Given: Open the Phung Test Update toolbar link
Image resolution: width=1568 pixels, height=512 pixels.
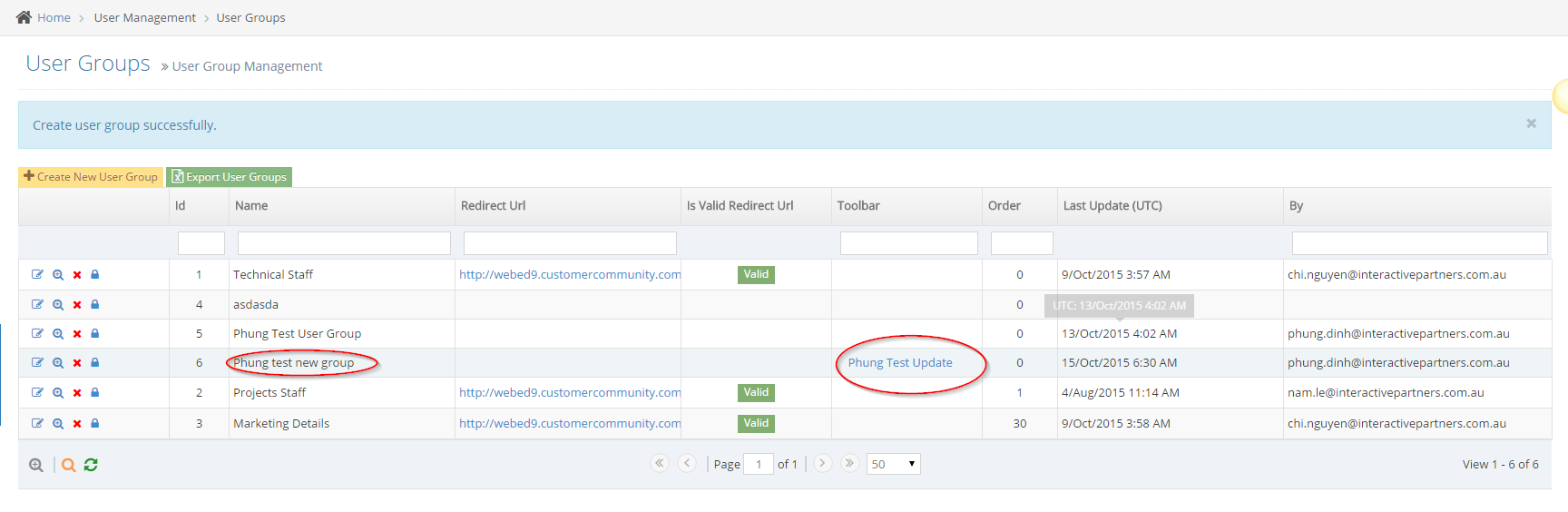Looking at the screenshot, I should 900,363.
